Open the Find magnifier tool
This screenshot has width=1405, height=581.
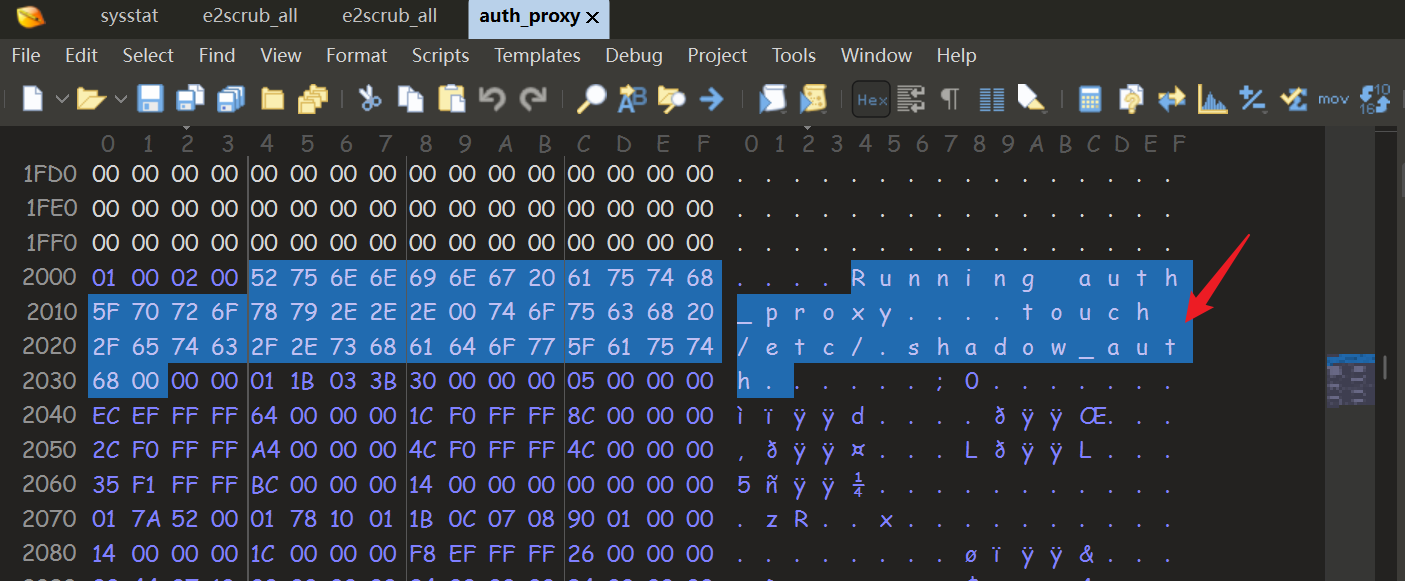(x=592, y=98)
